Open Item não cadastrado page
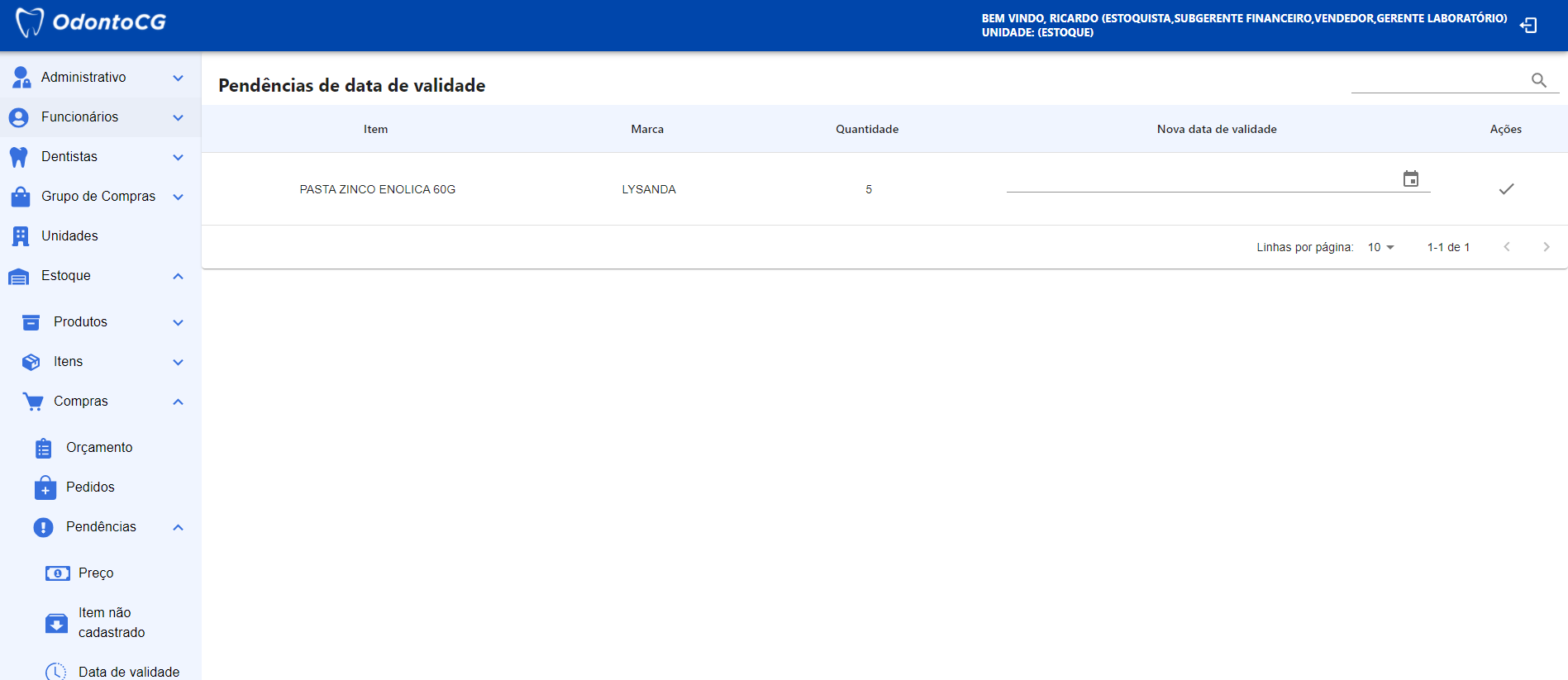 click(111, 623)
